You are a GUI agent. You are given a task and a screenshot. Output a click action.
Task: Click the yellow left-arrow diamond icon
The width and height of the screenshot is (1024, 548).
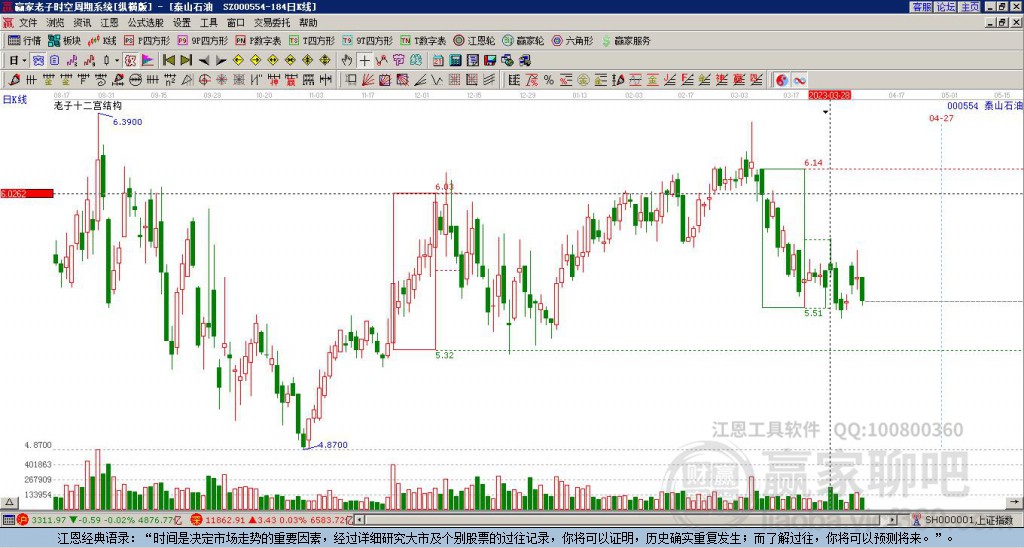(238, 61)
